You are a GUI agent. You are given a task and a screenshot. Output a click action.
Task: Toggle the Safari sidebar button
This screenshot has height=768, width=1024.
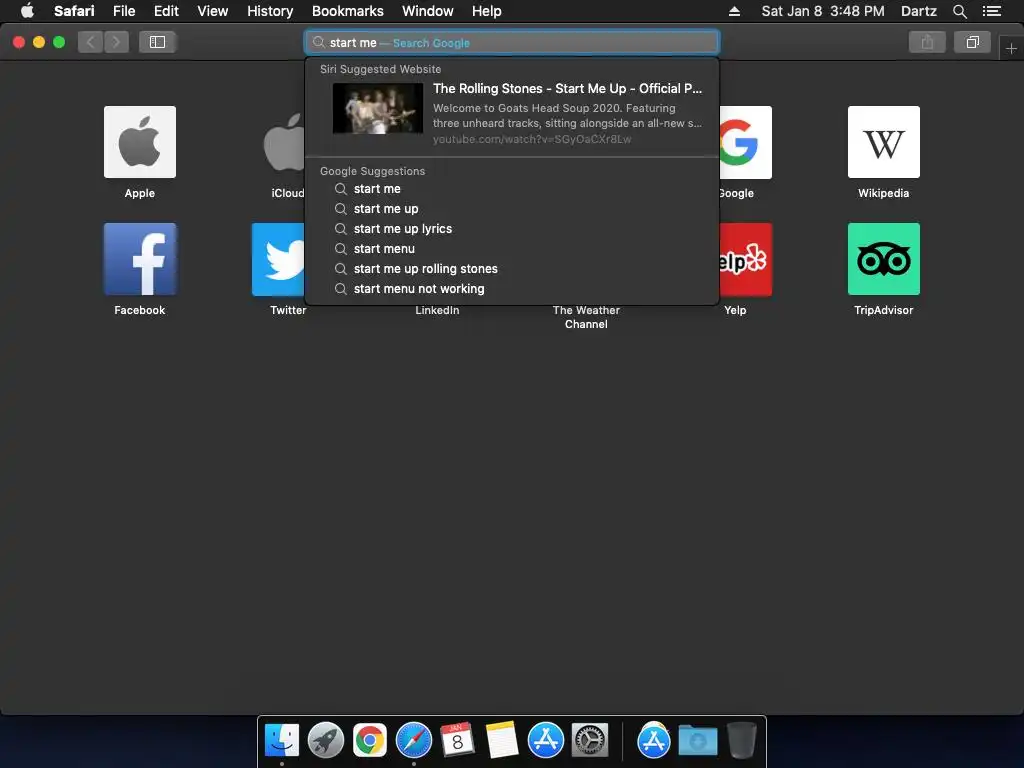coord(157,42)
